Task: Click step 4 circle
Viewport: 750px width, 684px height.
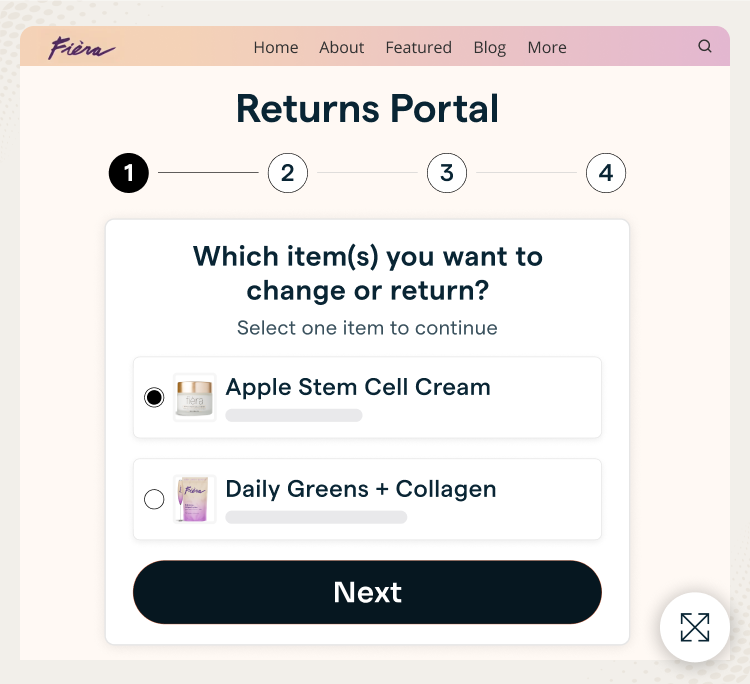Action: tap(605, 173)
